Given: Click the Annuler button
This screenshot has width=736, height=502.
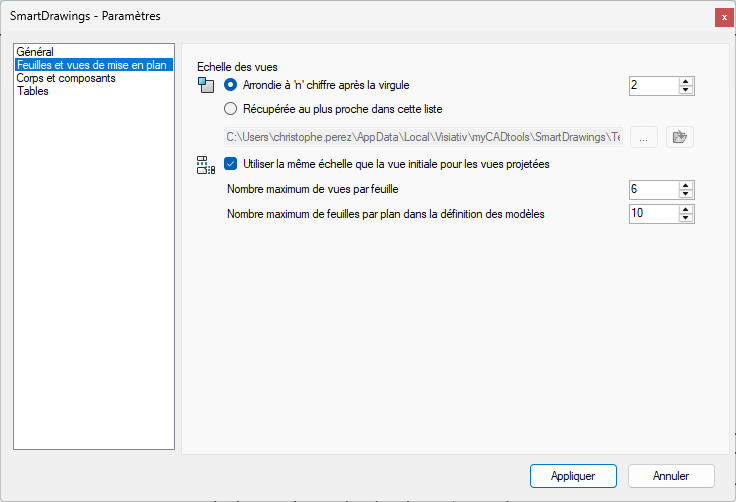Looking at the screenshot, I should [x=671, y=476].
